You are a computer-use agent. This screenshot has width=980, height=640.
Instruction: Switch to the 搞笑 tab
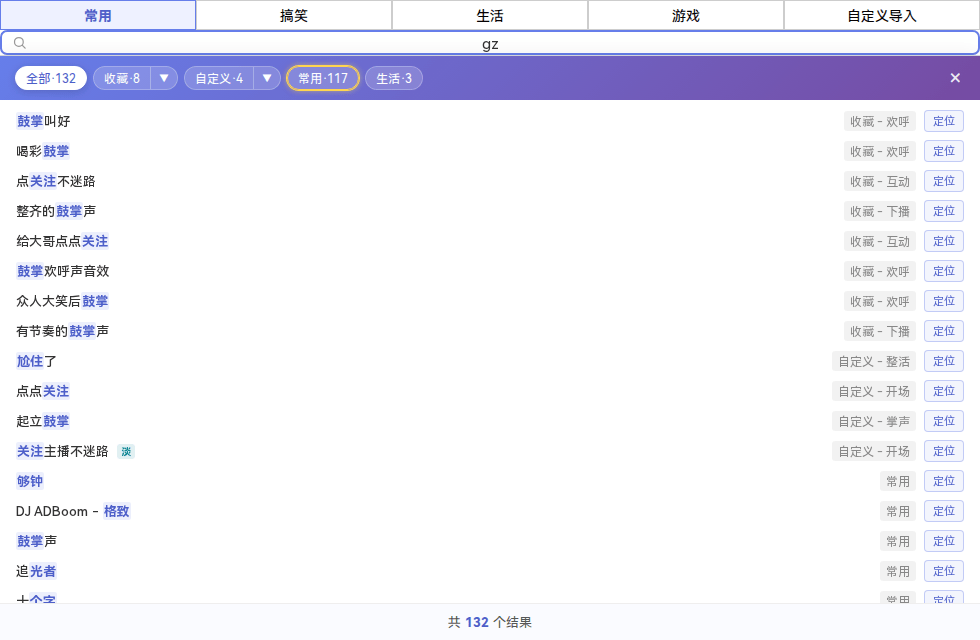294,16
